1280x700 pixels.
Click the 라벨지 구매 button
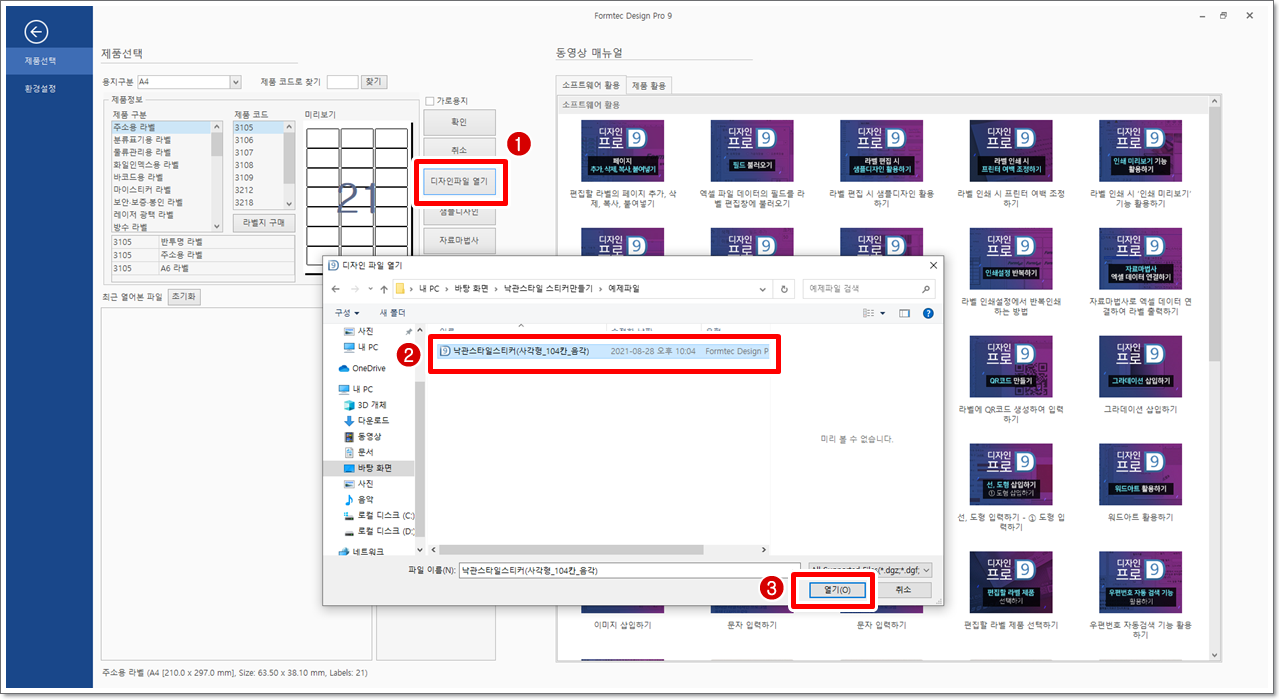pos(263,223)
